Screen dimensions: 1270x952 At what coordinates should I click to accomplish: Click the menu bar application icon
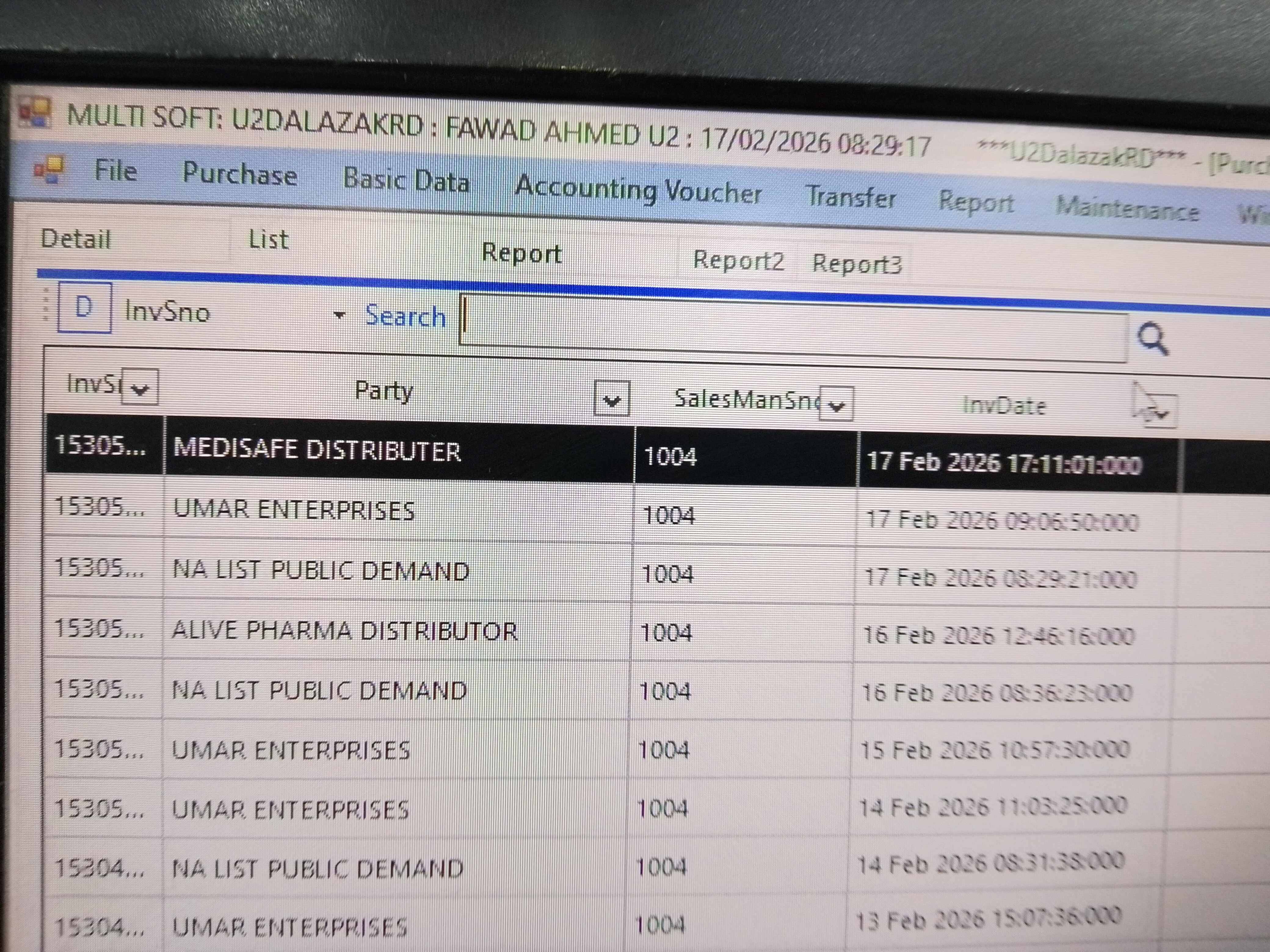point(49,169)
